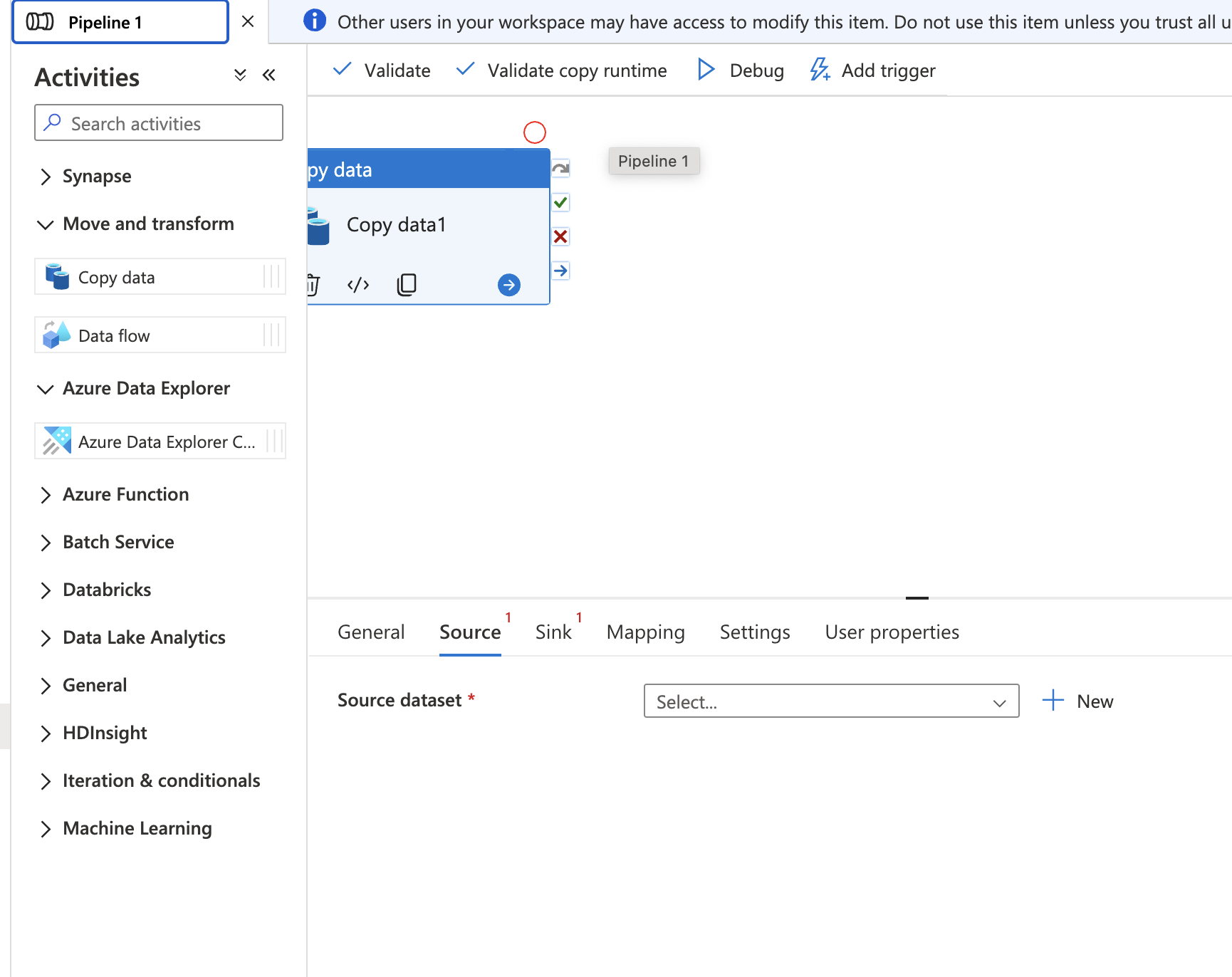This screenshot has width=1232, height=977.
Task: Click the search magnifier icon in the activities box
Action: 52,122
